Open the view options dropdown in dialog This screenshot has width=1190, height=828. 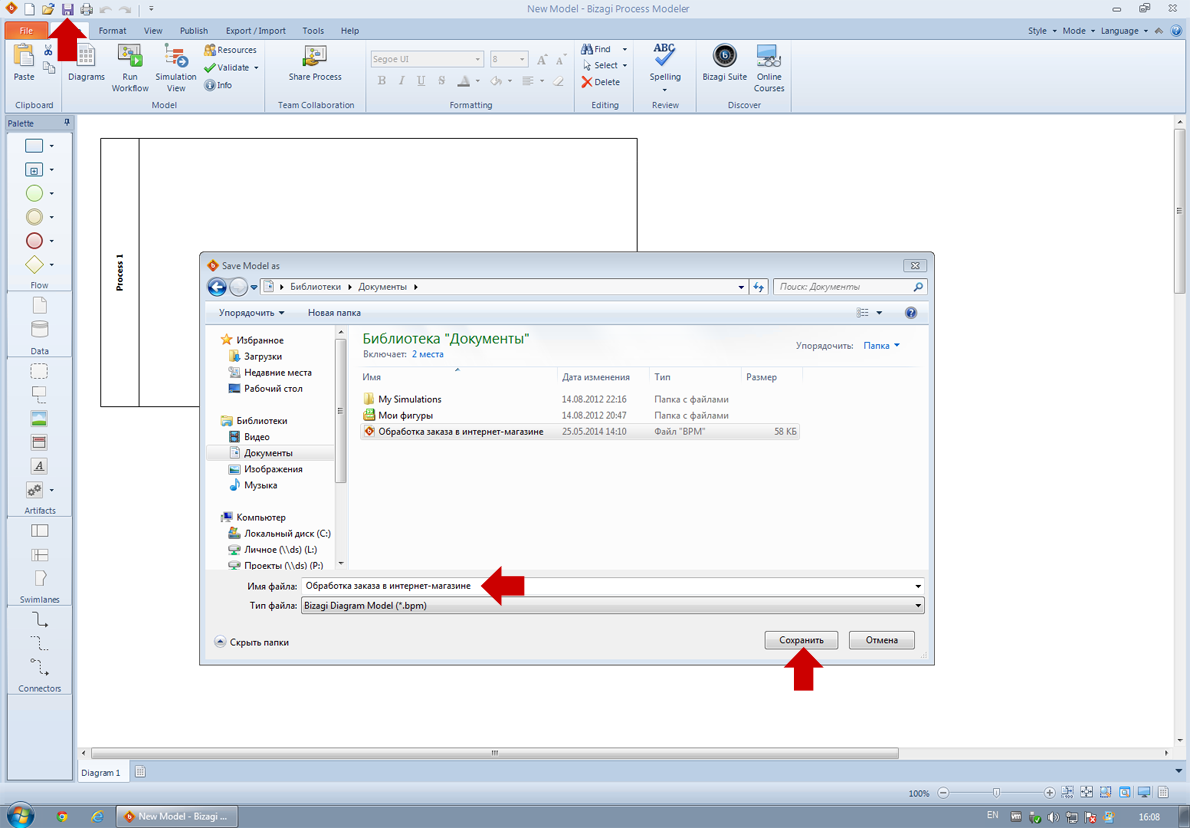(x=880, y=313)
